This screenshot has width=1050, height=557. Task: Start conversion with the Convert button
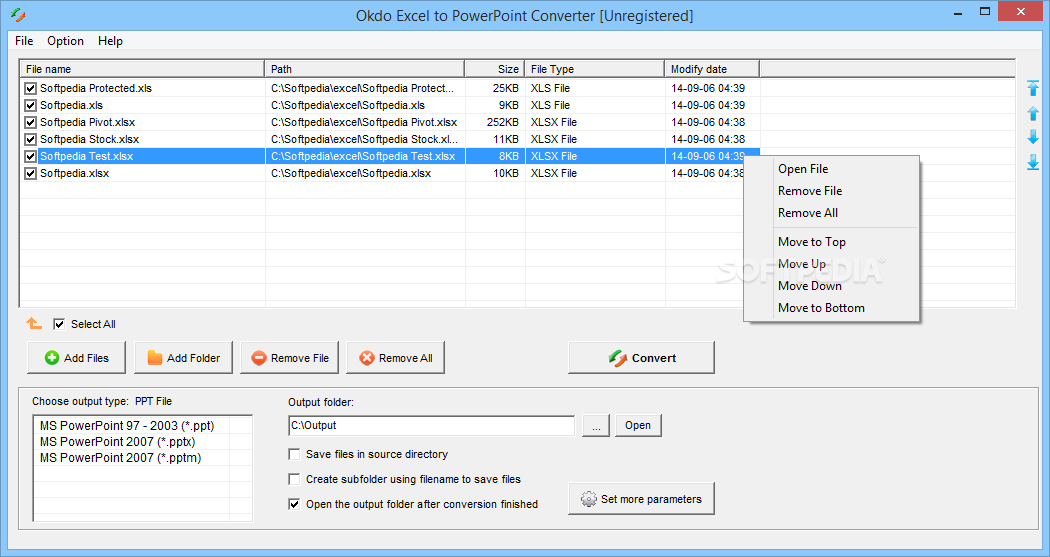pos(642,358)
